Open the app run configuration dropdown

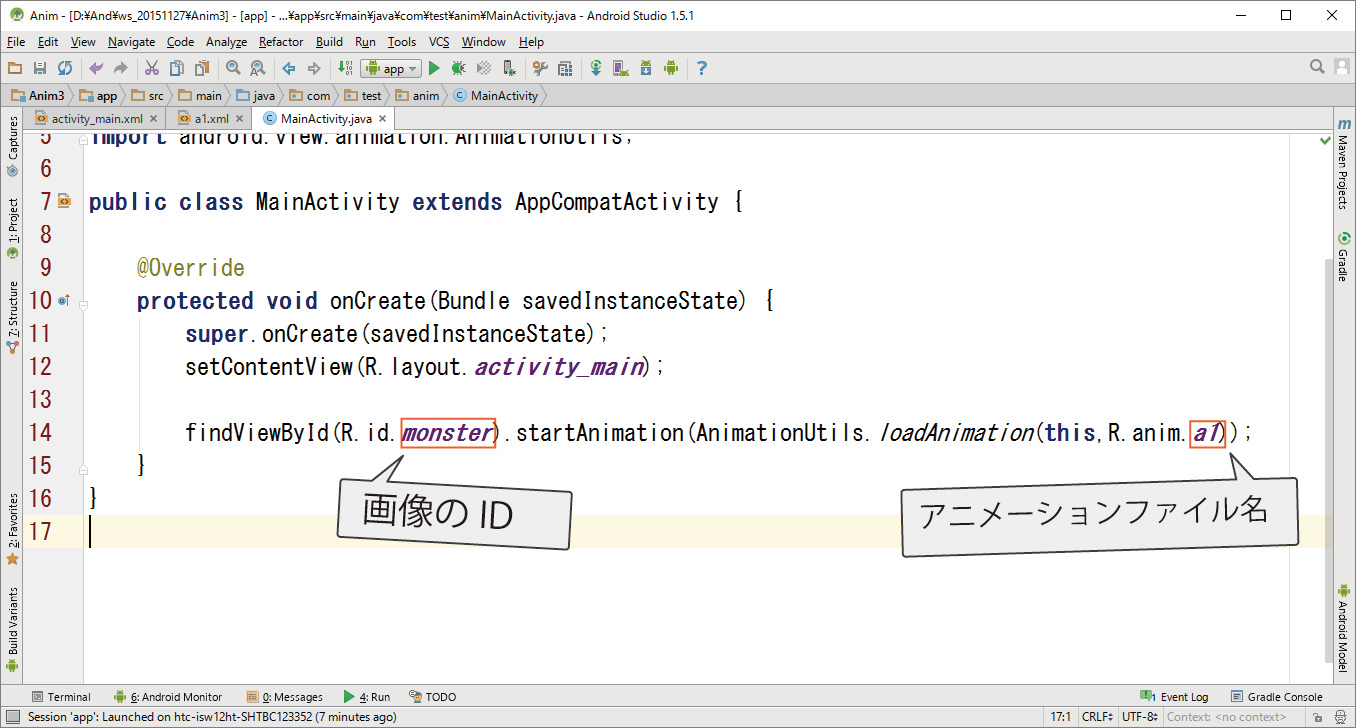click(391, 68)
